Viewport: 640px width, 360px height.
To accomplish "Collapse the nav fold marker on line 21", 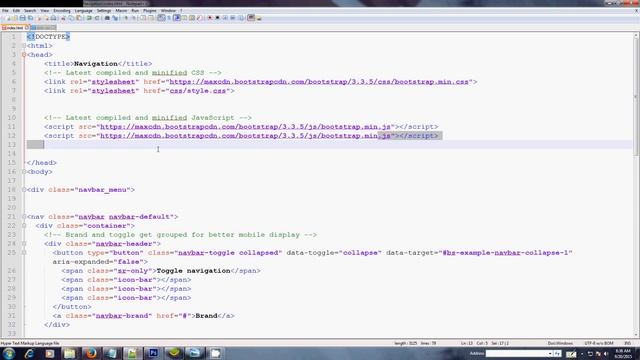I will (x=24, y=217).
